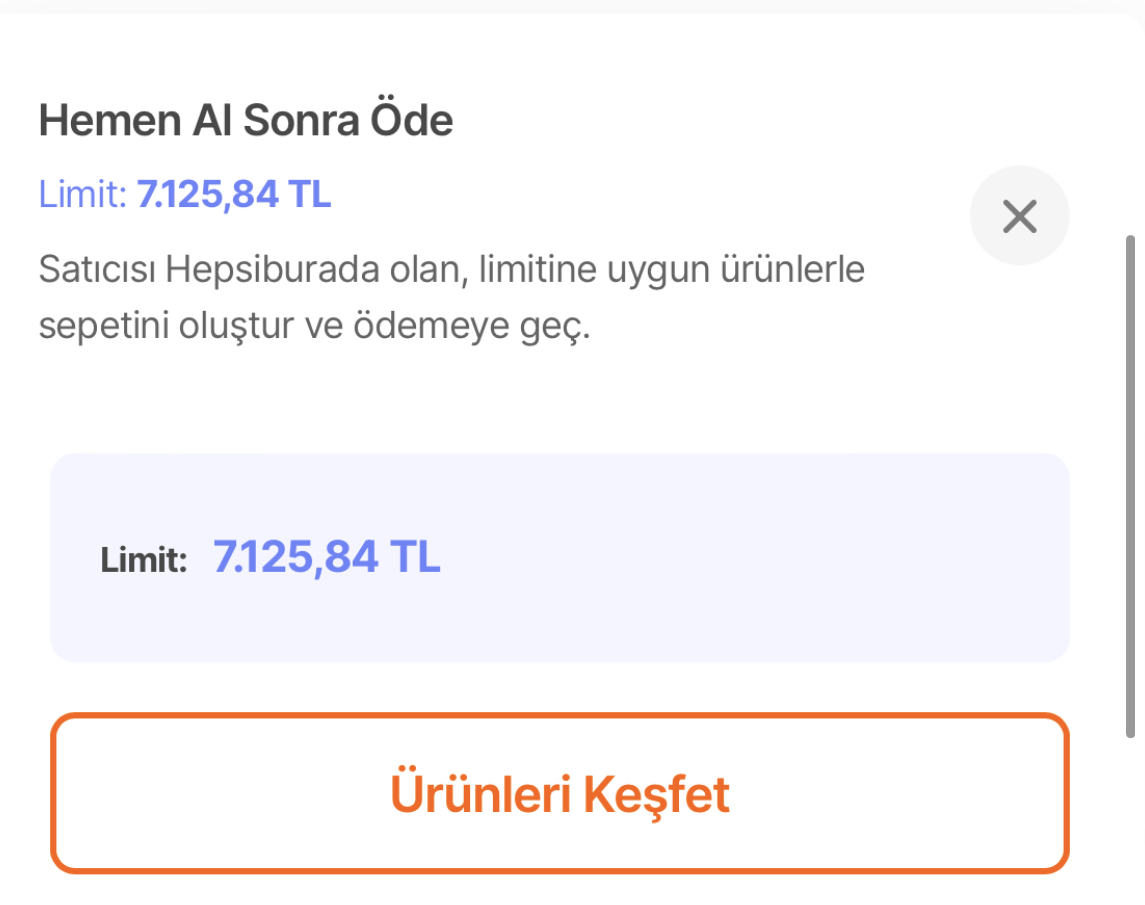Click the light blue Limit label under heading
Viewport: 1145px width, 905px height.
[83, 194]
